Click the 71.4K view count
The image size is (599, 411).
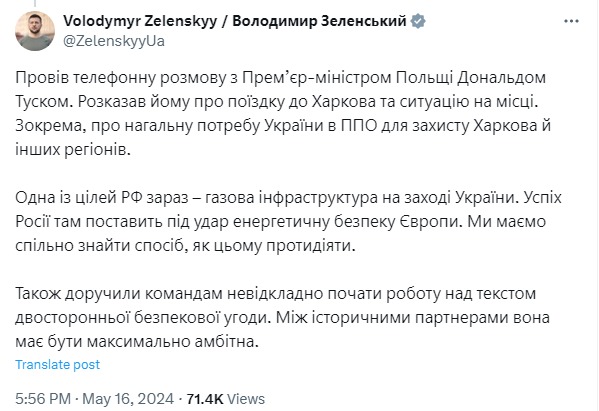coord(205,399)
